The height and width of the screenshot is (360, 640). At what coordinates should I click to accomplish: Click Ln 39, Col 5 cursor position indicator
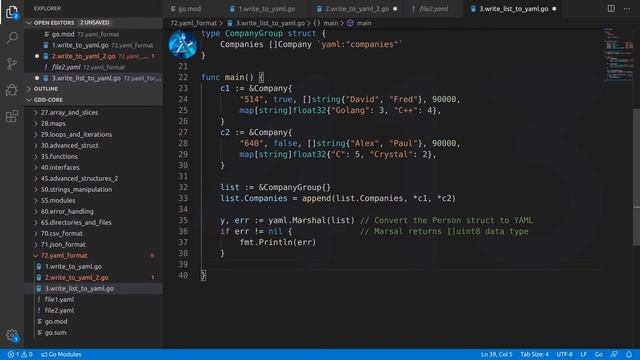pos(496,354)
